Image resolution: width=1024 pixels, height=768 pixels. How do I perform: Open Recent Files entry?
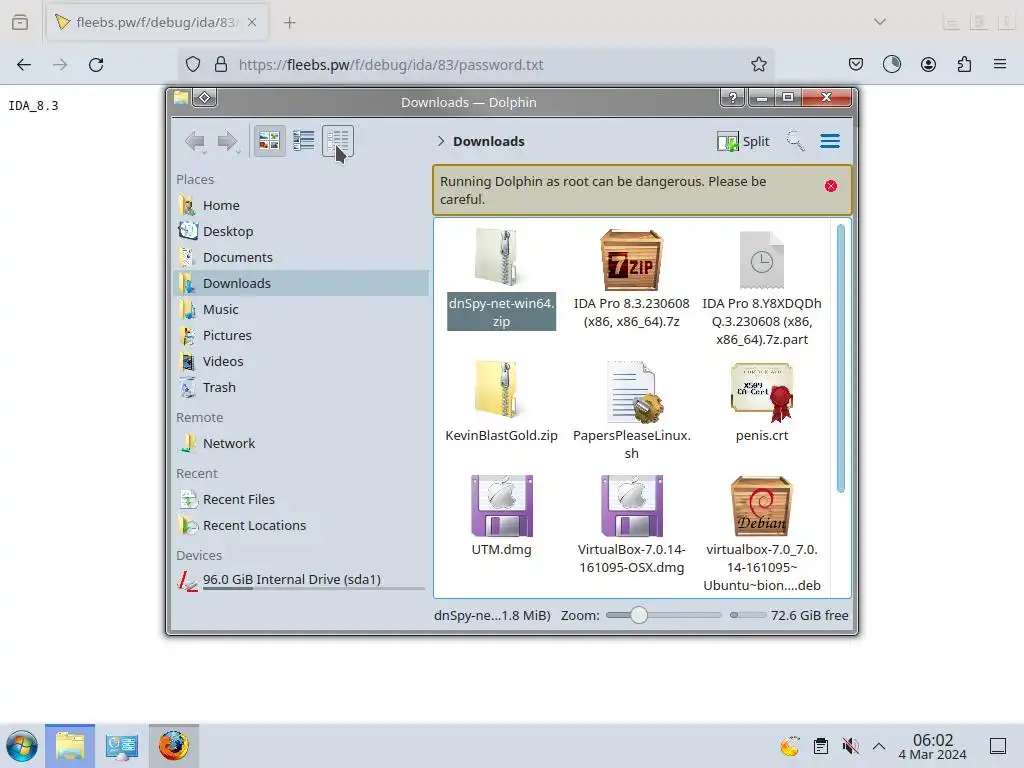pos(302,500)
